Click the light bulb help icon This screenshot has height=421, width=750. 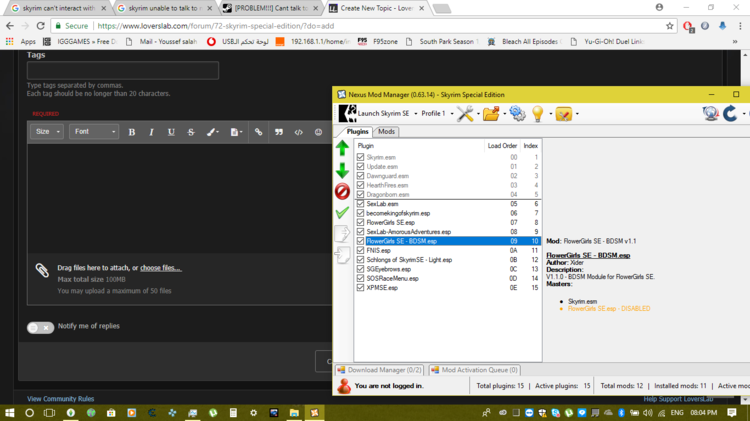538,114
